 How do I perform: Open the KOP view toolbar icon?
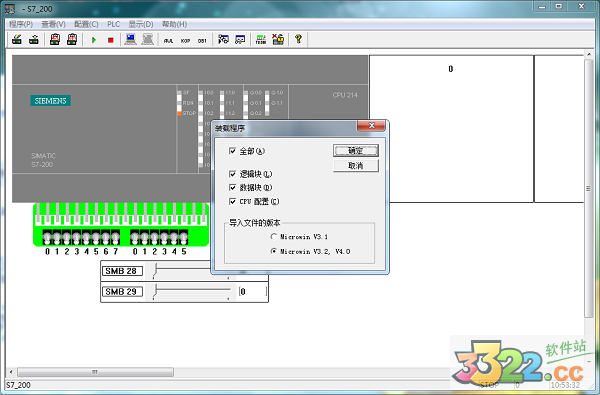point(185,40)
